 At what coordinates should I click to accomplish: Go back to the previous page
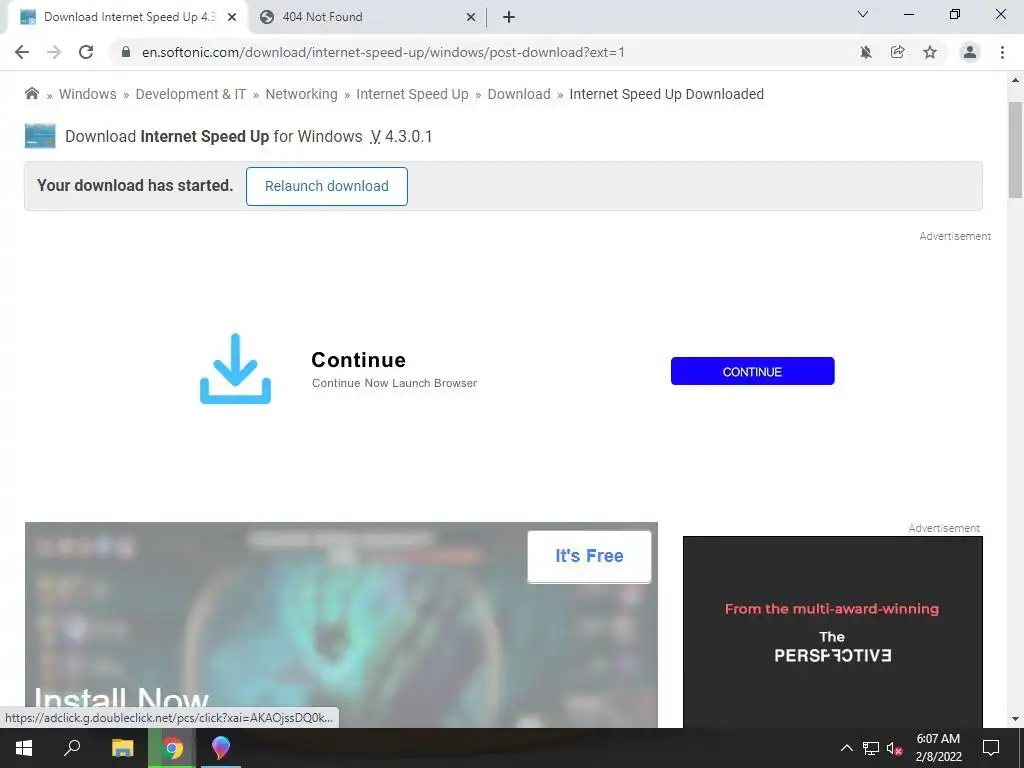pos(22,52)
